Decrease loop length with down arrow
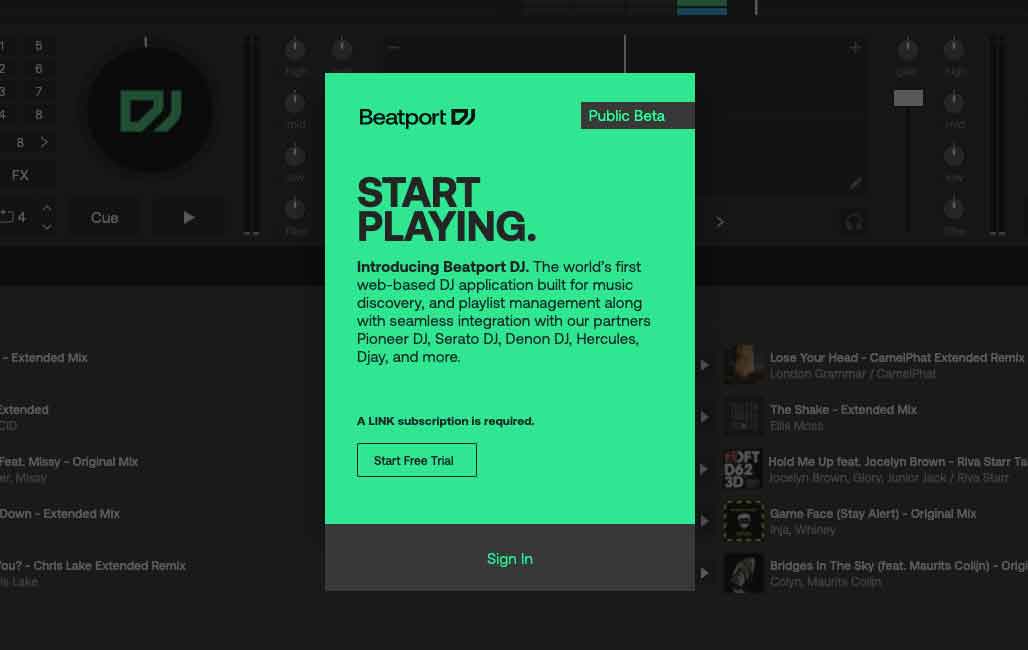 tap(47, 227)
